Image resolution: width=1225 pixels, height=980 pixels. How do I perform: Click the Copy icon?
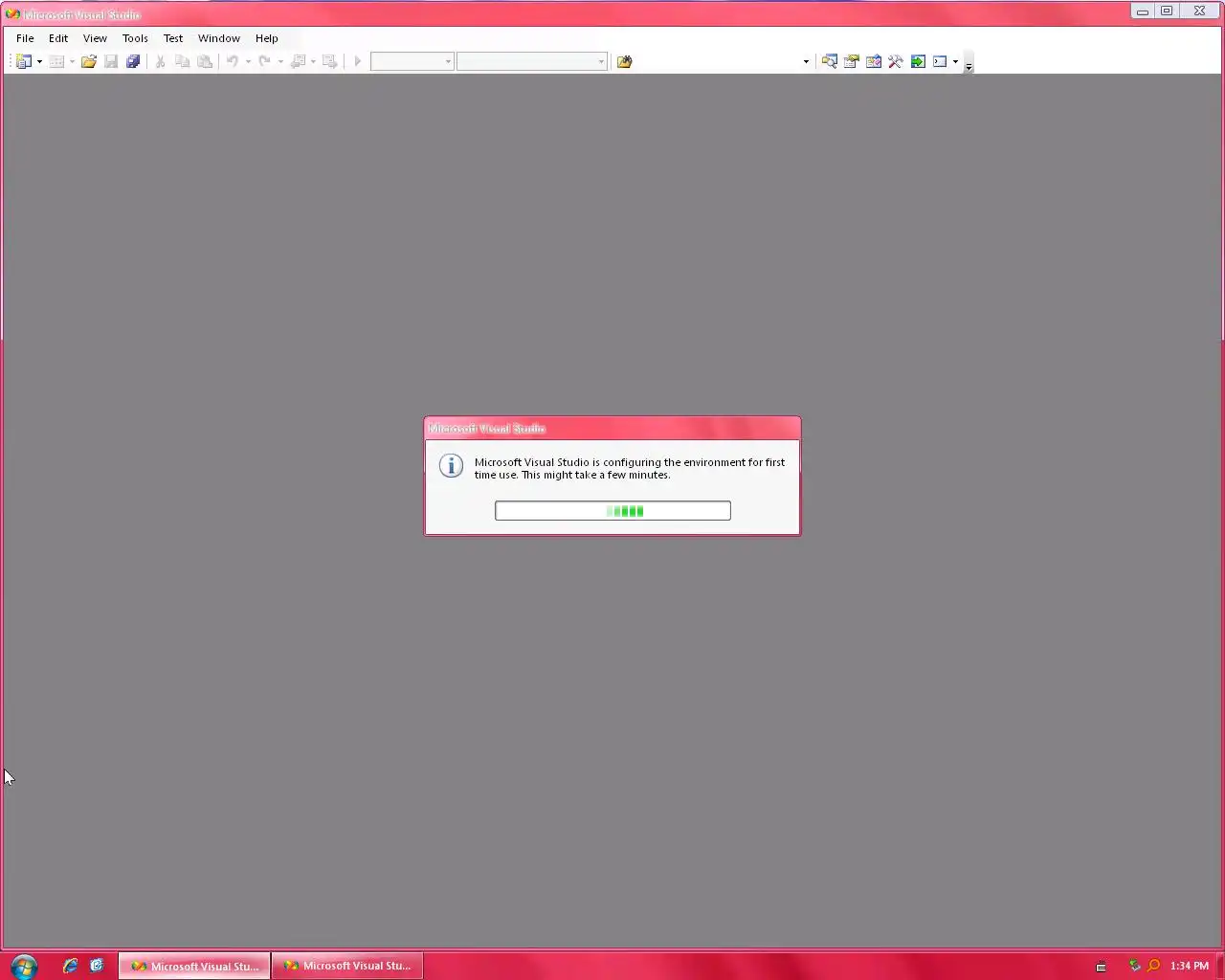(x=182, y=61)
